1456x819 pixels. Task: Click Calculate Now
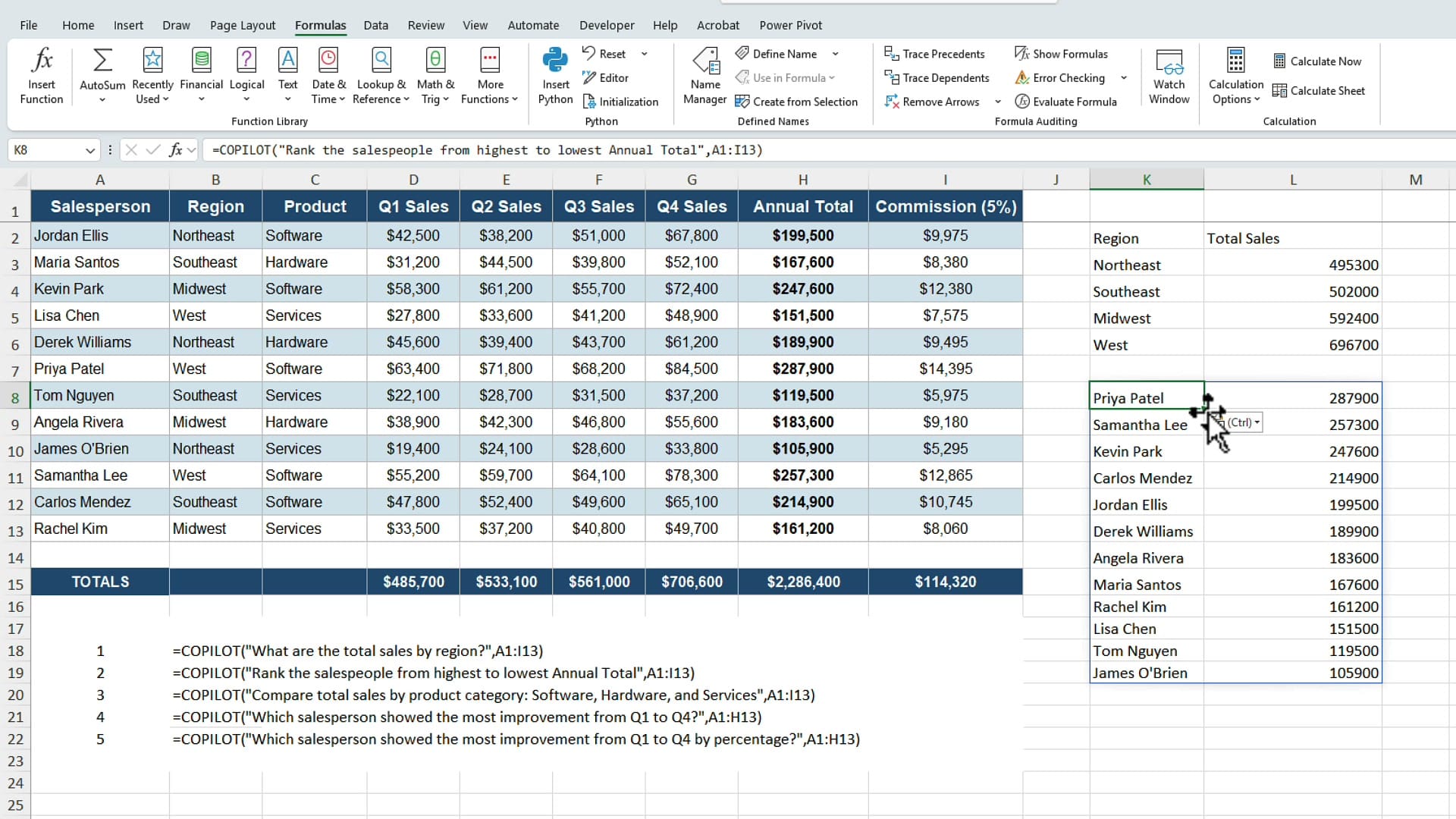[x=1317, y=61]
